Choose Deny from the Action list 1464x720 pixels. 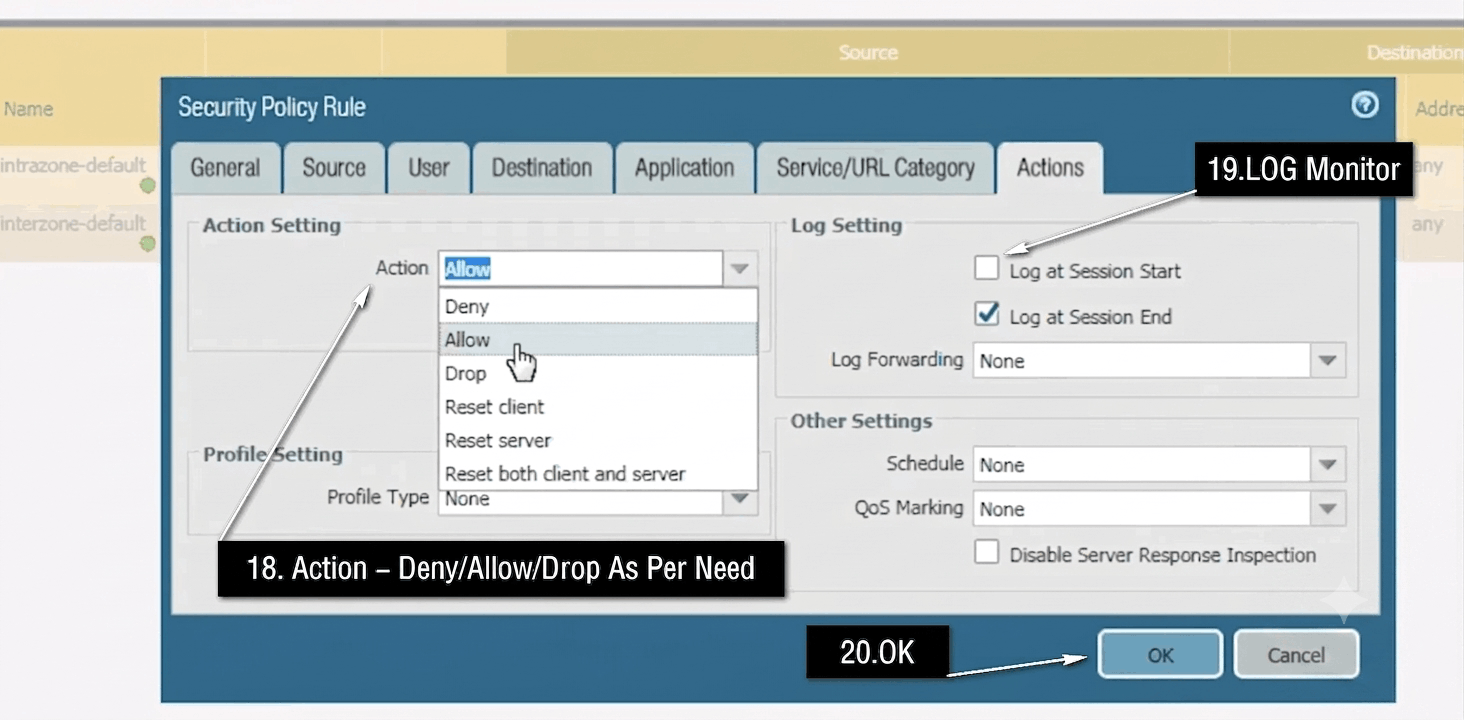click(x=598, y=307)
